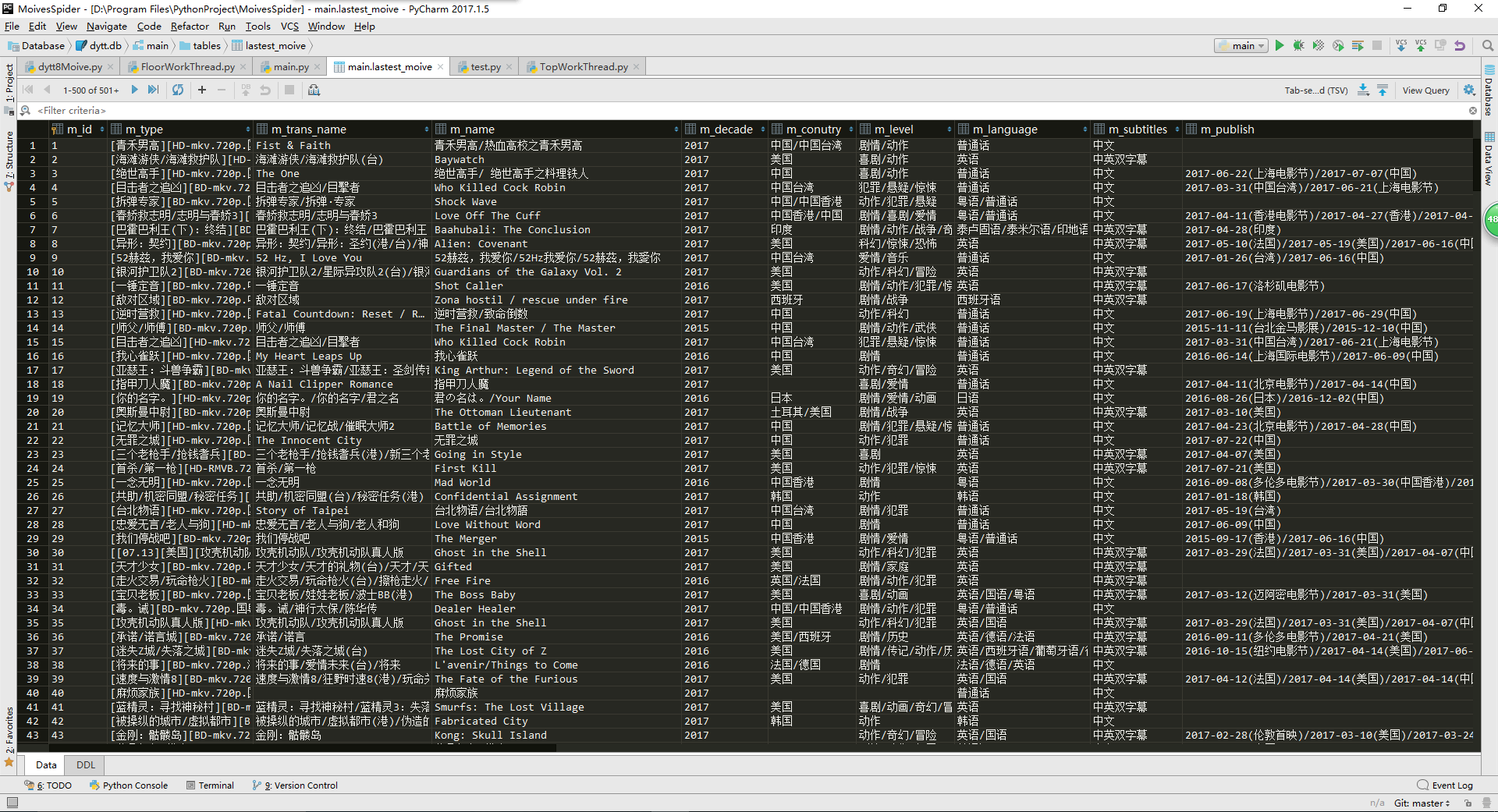Open the Event Log
This screenshot has width=1498, height=812.
point(1445,785)
